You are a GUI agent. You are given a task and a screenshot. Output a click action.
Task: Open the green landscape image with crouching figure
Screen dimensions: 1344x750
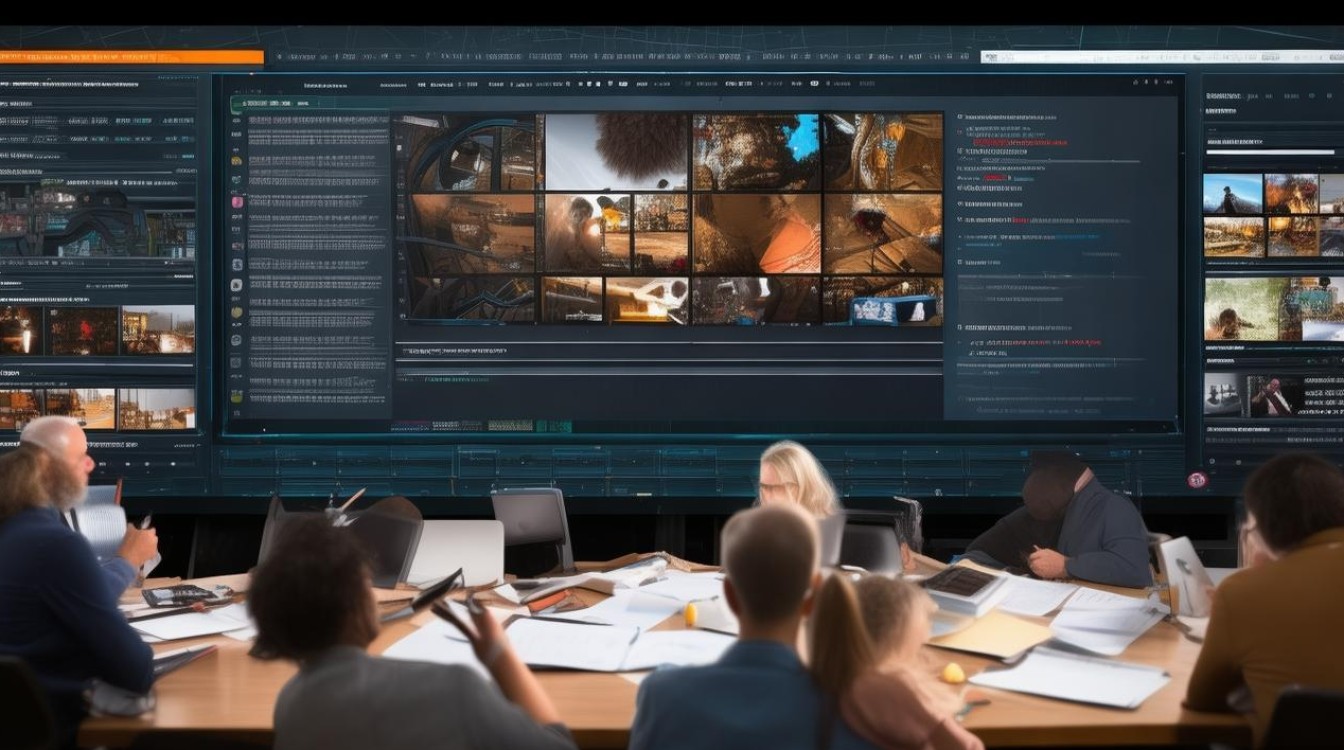point(1242,309)
